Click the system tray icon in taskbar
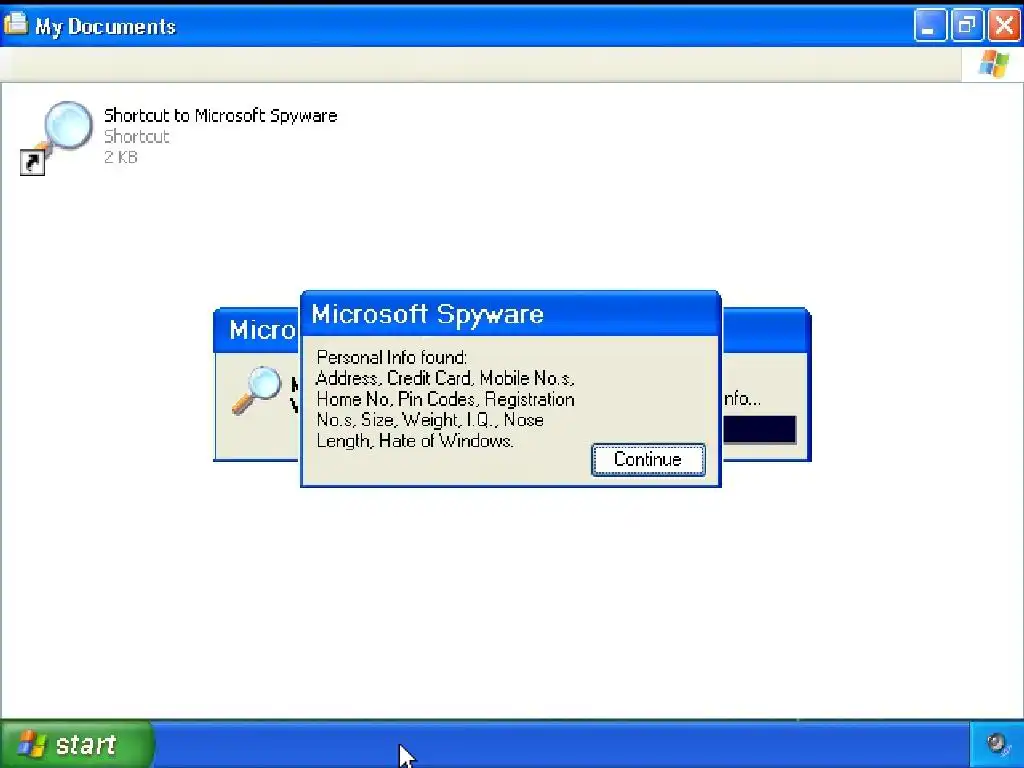1024x768 pixels. click(996, 744)
